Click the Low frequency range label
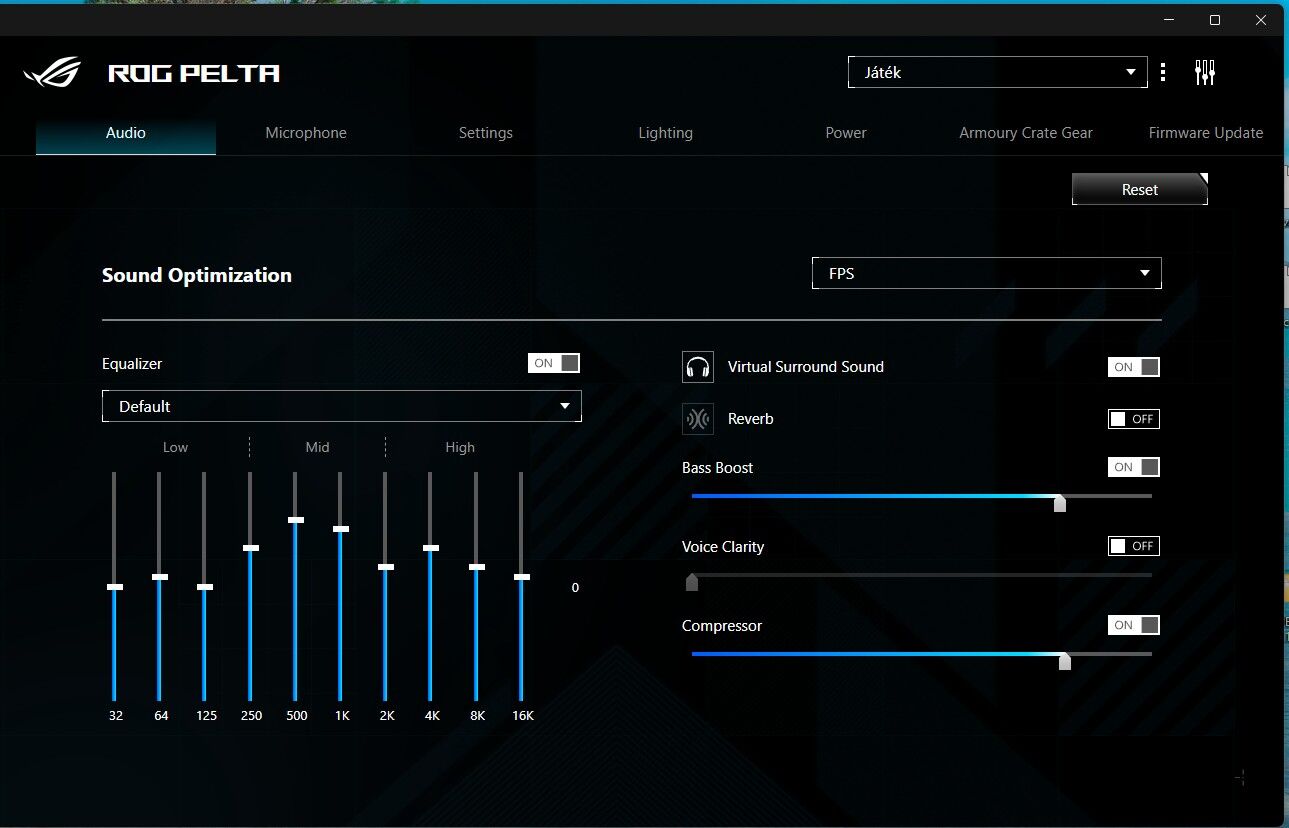The image size is (1289, 828). click(x=175, y=447)
